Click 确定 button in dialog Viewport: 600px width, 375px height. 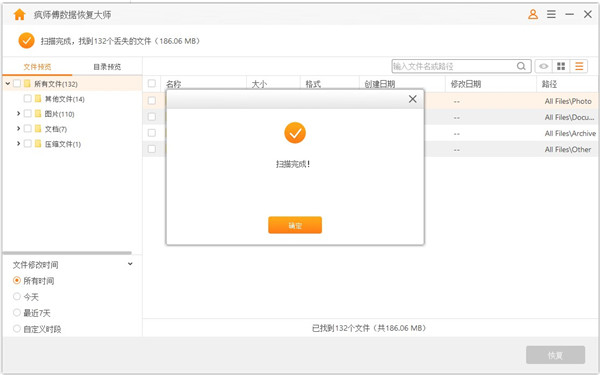click(x=295, y=225)
